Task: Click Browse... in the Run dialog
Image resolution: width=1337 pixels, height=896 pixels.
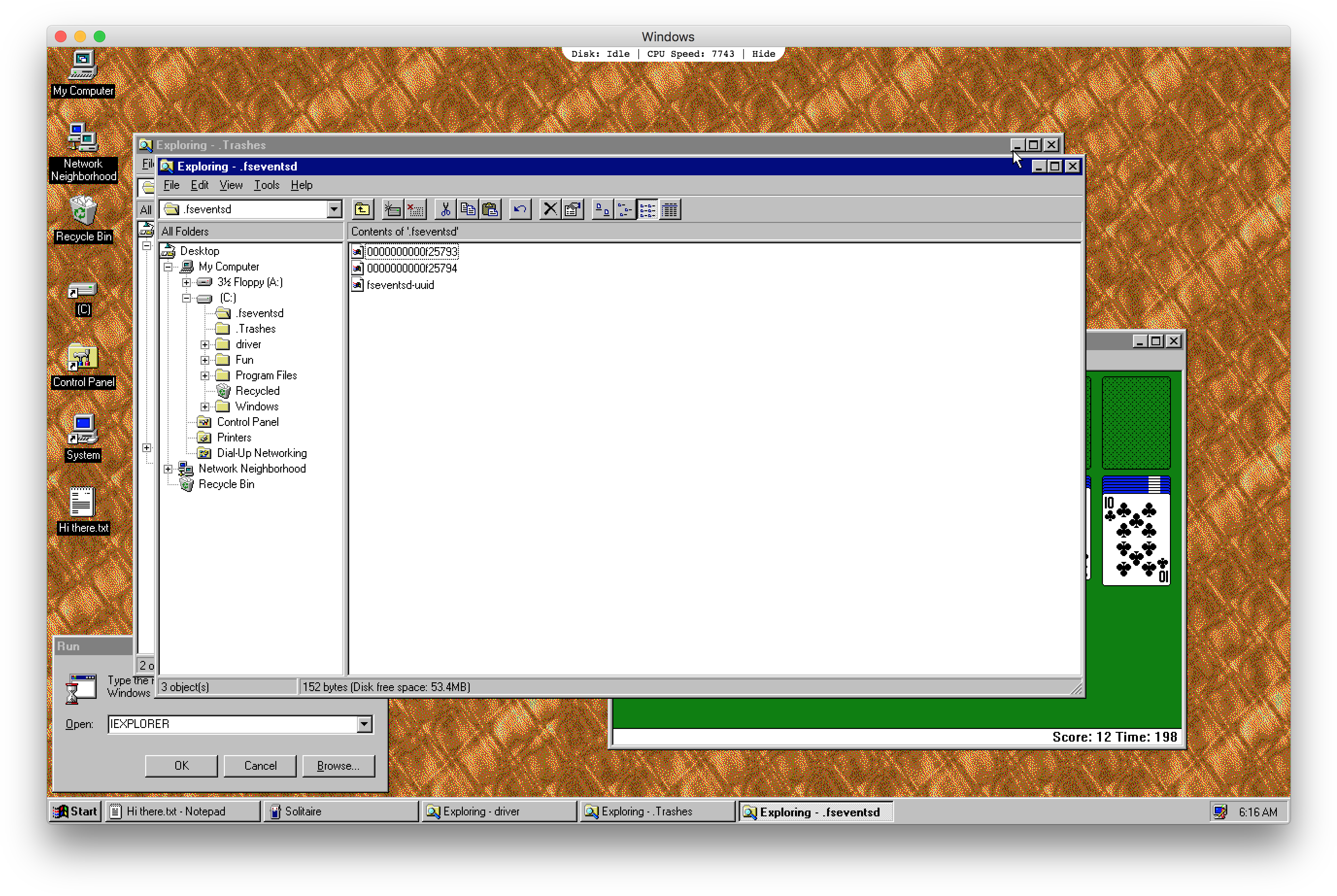Action: point(338,766)
